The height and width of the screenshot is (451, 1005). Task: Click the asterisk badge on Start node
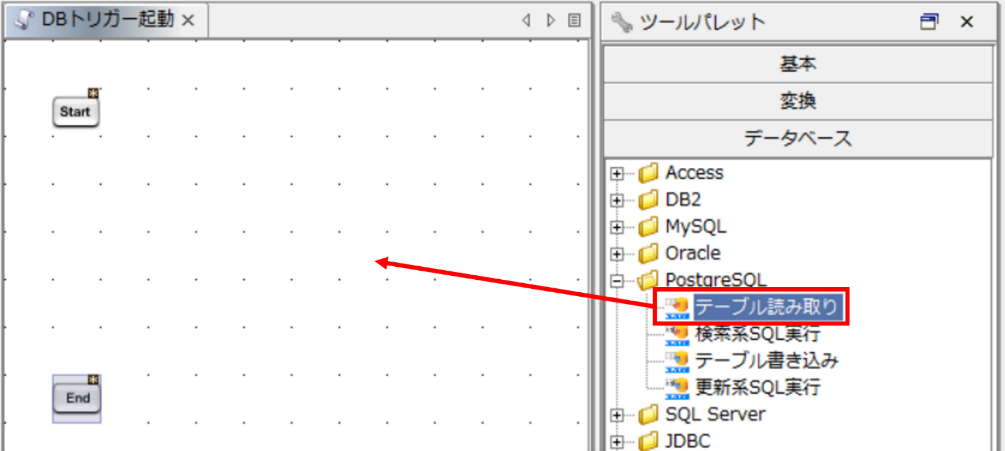[x=94, y=94]
